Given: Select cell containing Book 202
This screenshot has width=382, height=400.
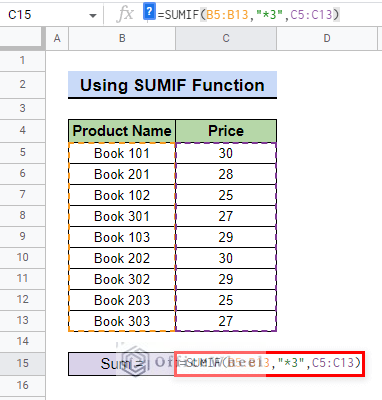Looking at the screenshot, I should 122,258.
